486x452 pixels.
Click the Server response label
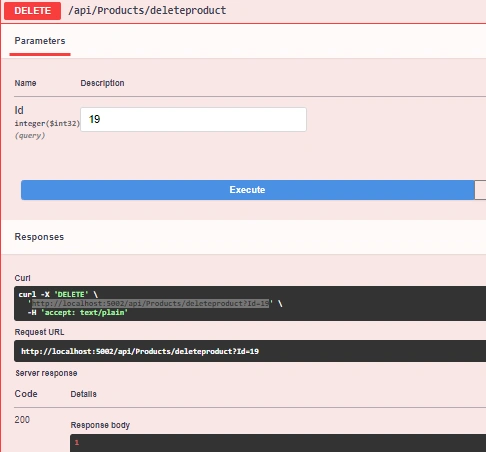(46, 373)
